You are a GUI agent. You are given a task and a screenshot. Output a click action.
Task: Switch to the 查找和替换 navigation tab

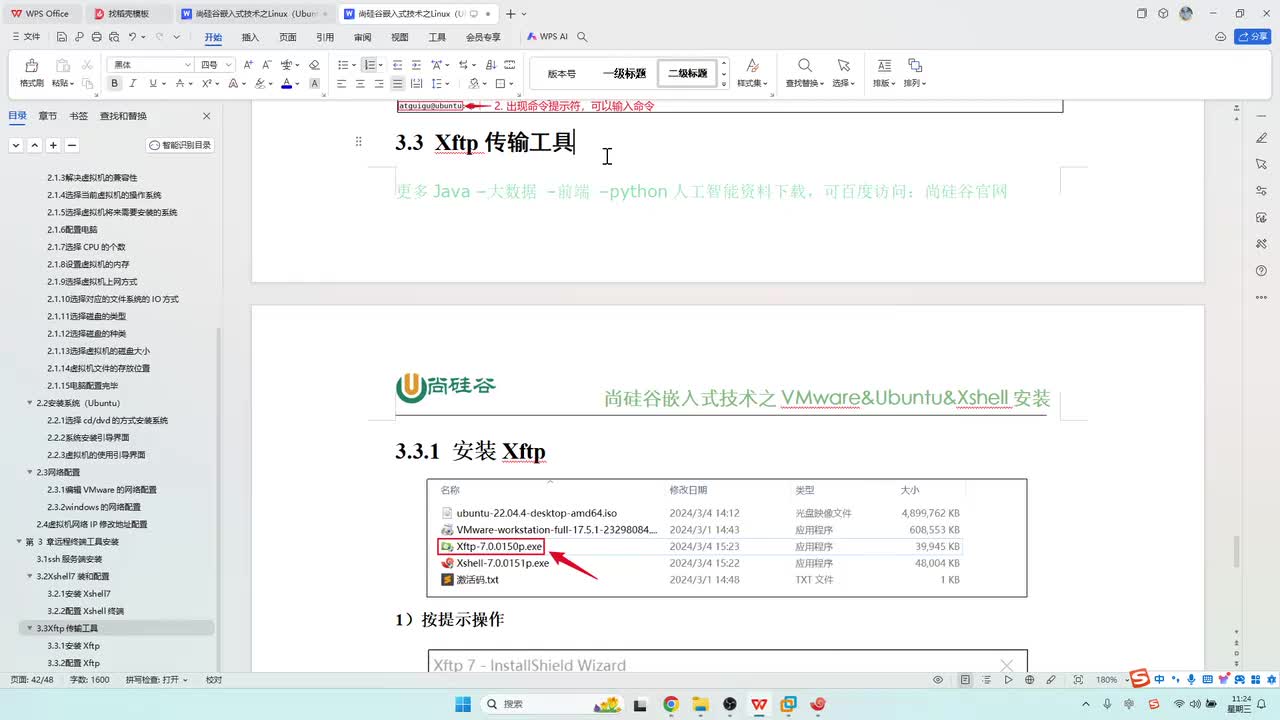point(123,116)
